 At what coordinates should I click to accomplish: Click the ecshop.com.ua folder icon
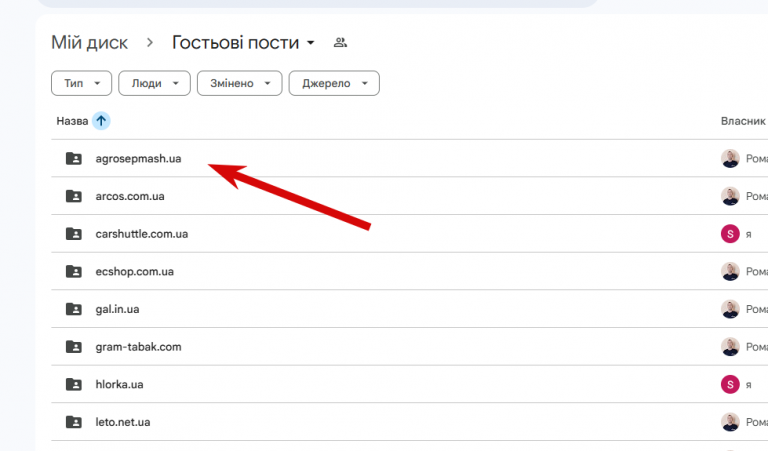click(x=74, y=272)
